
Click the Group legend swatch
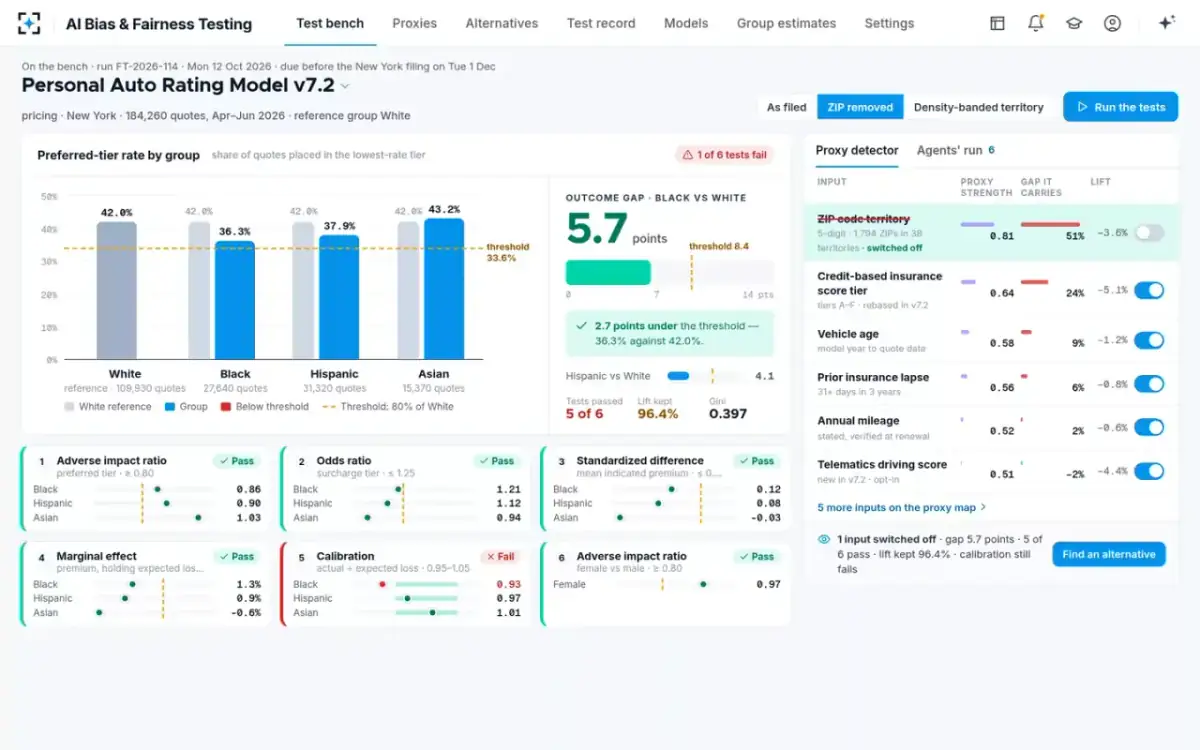170,407
